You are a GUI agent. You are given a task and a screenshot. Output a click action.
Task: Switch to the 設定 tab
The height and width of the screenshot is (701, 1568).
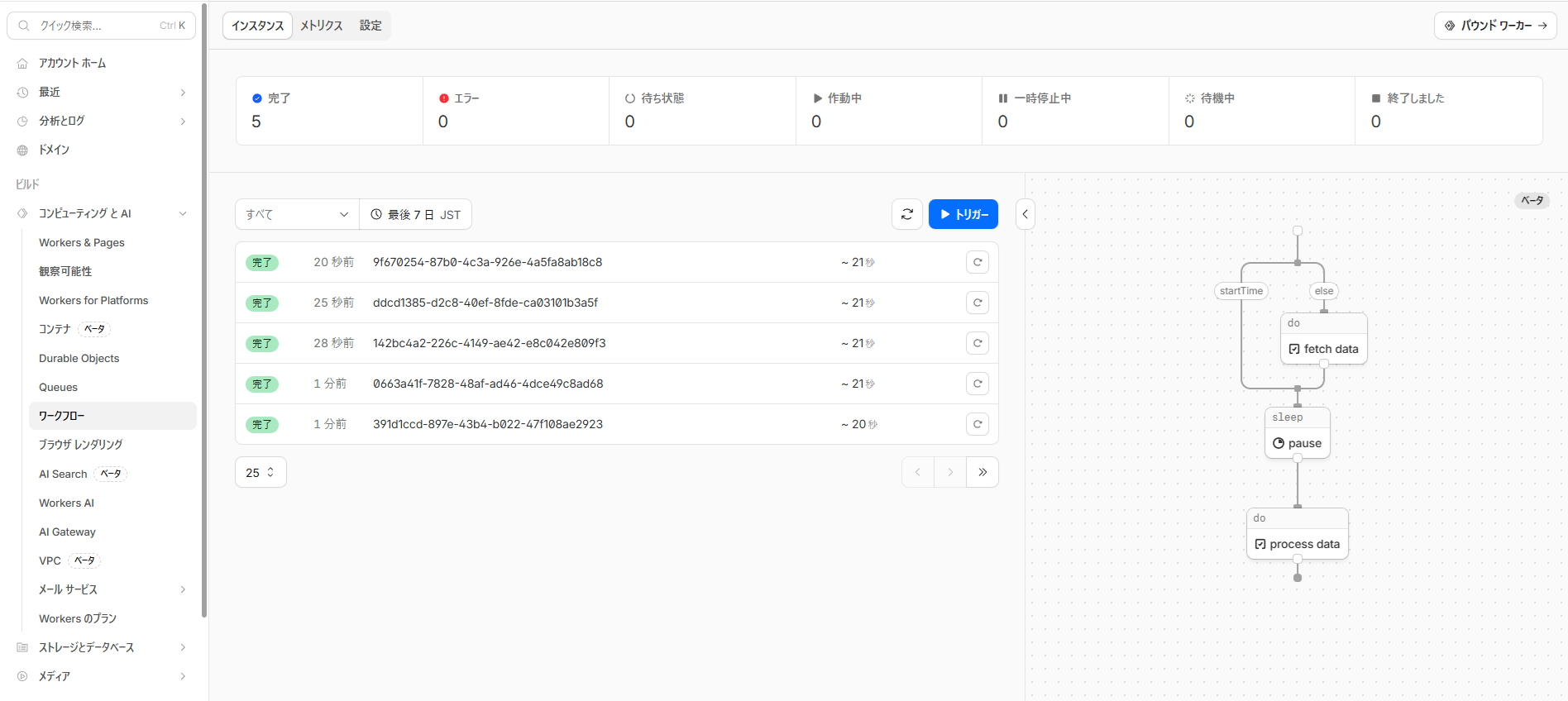click(370, 26)
